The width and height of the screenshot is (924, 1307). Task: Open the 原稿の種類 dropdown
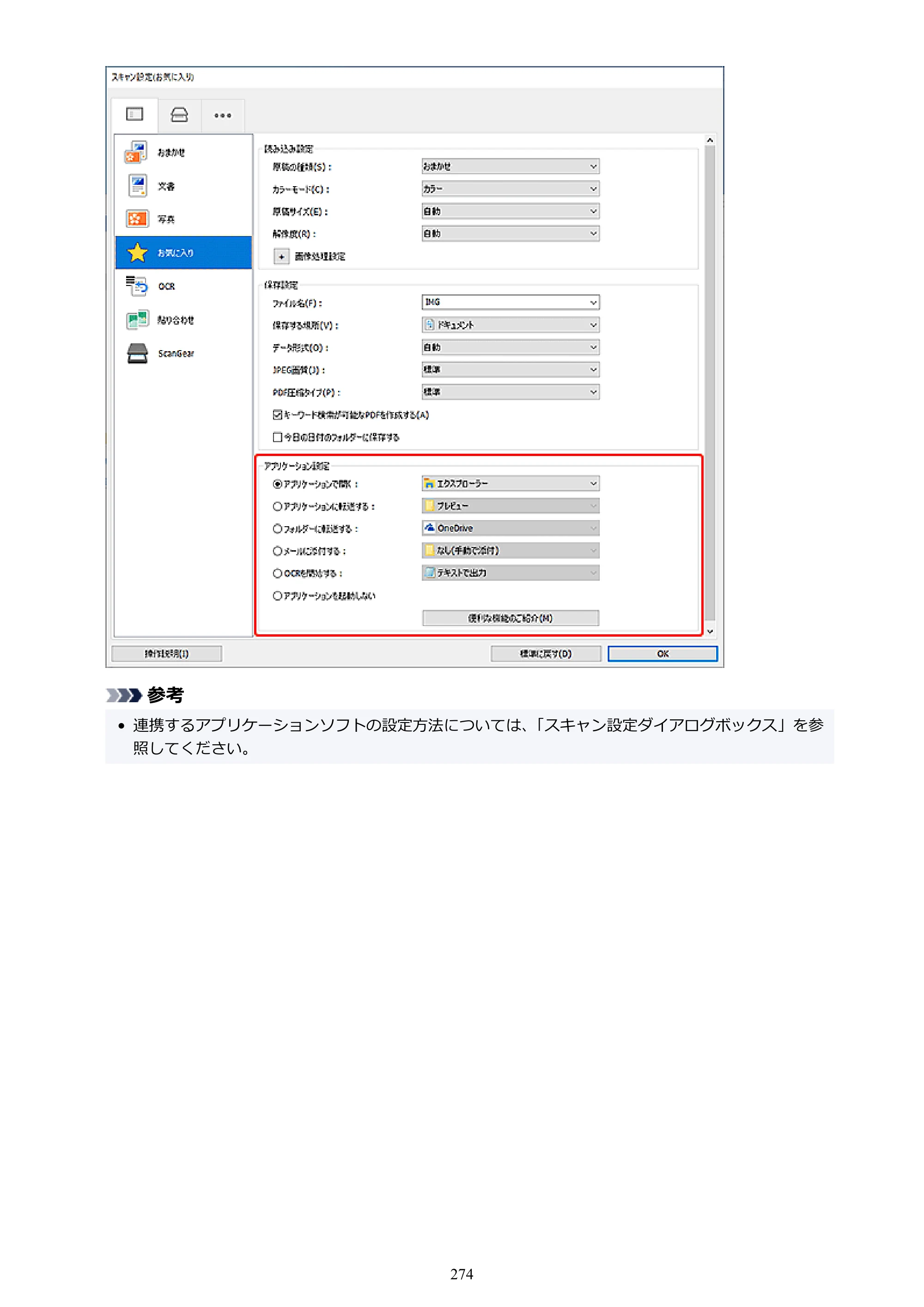(510, 166)
